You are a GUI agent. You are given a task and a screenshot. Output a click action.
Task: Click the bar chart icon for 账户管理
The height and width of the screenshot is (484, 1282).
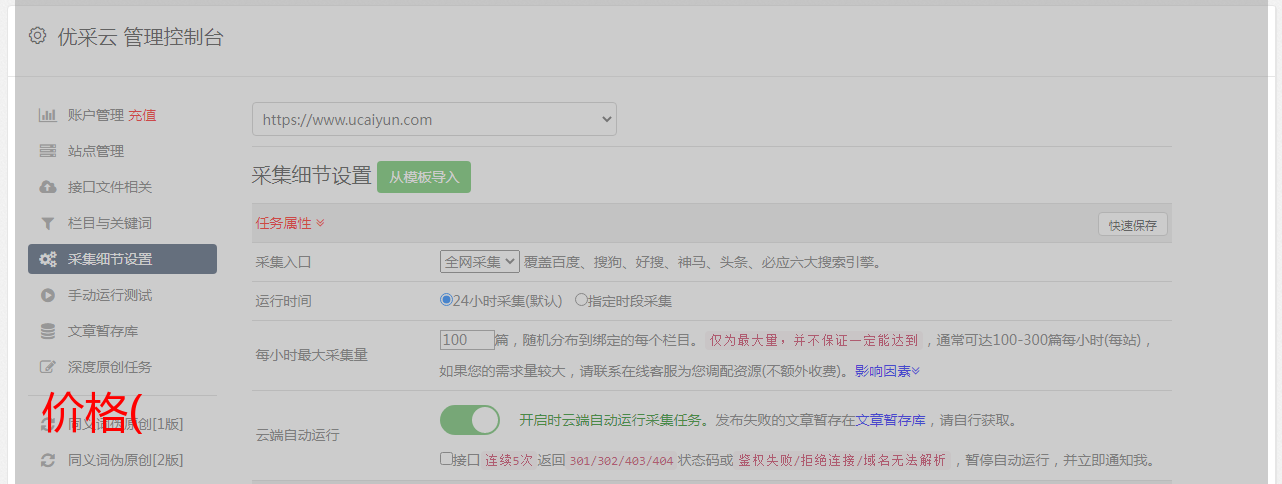(47, 115)
